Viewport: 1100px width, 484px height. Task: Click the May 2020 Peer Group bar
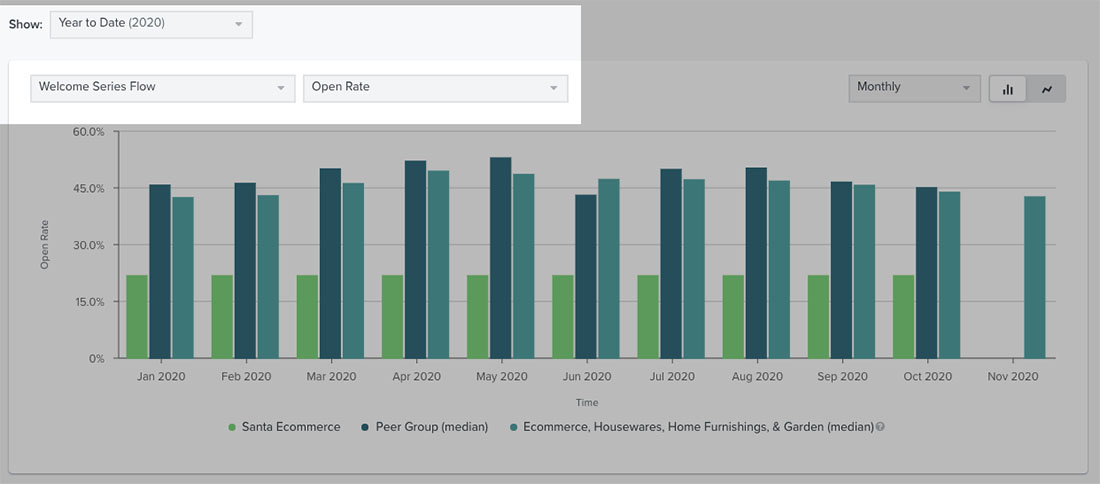(501, 258)
